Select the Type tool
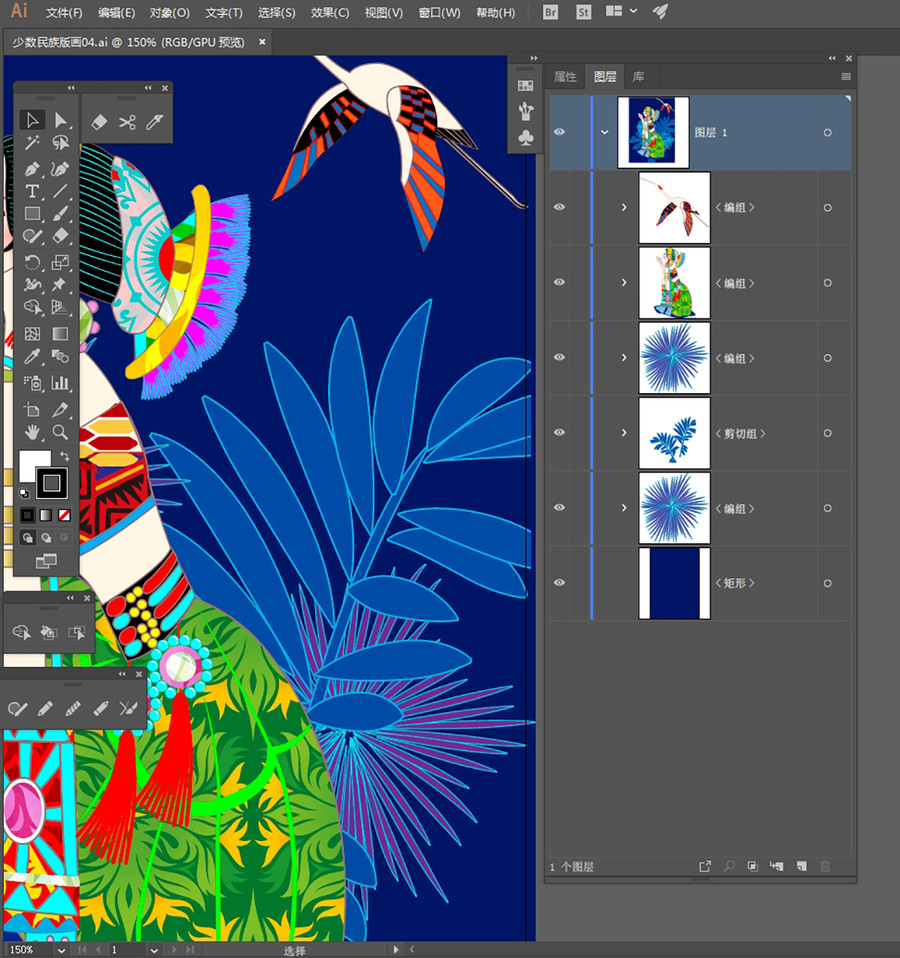The height and width of the screenshot is (958, 900). click(32, 191)
